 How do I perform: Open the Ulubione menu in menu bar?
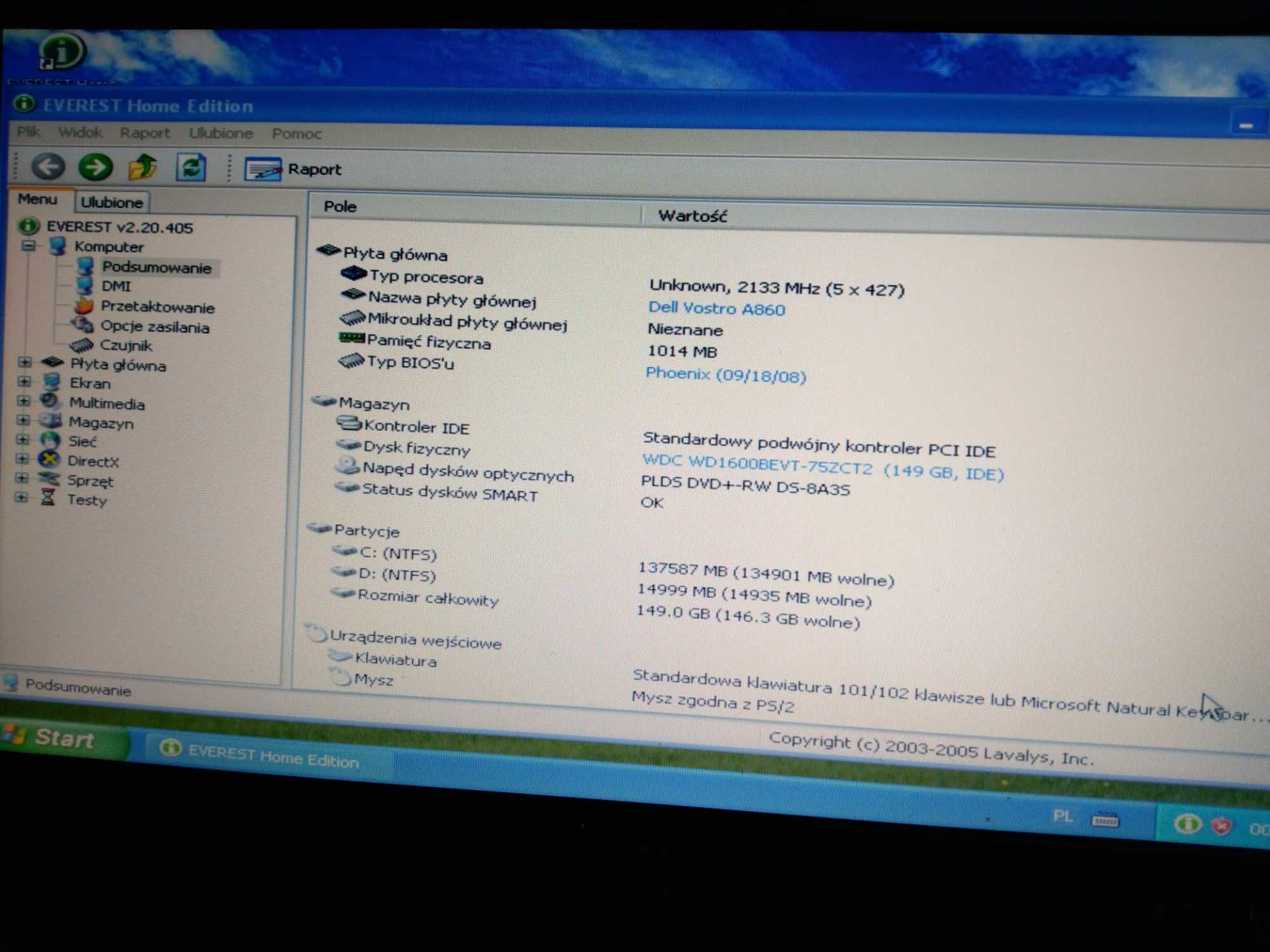220,133
